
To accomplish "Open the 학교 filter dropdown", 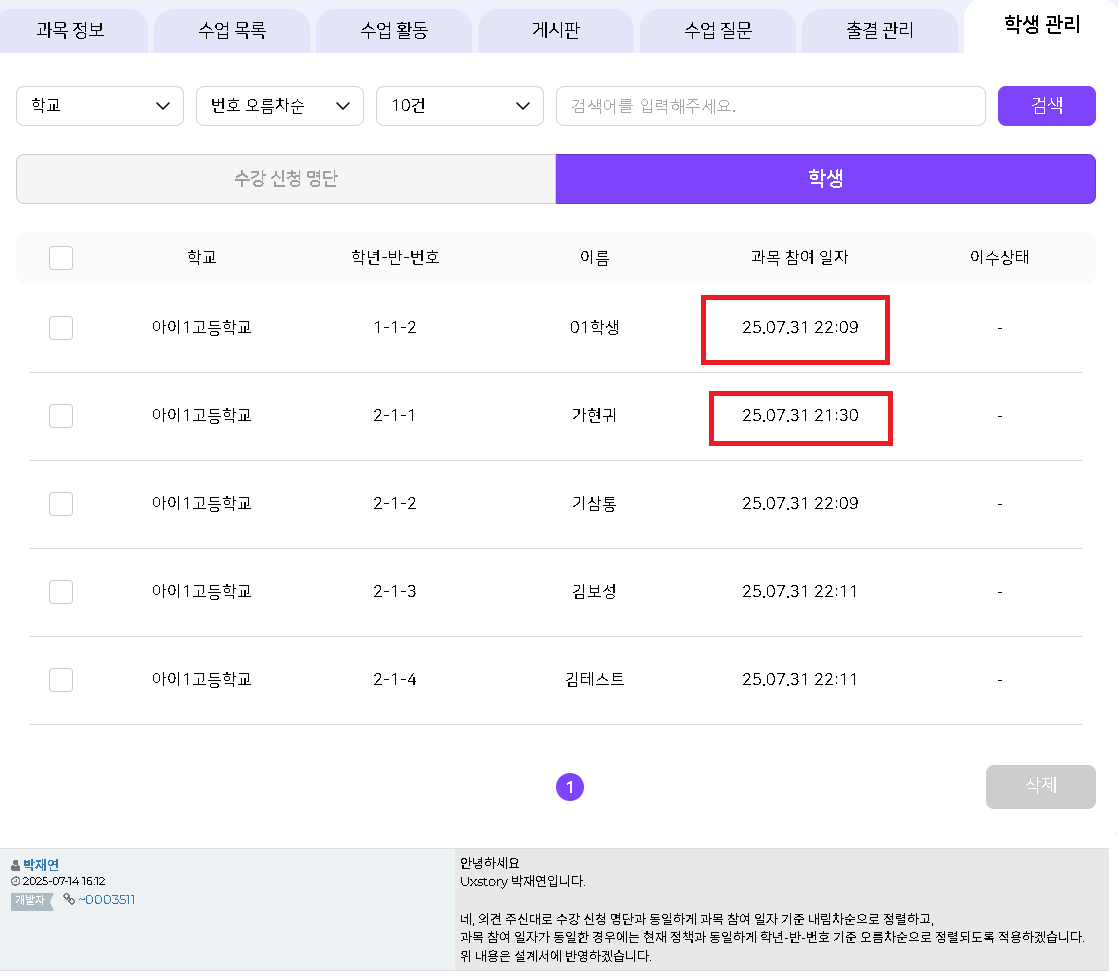I will click(100, 106).
